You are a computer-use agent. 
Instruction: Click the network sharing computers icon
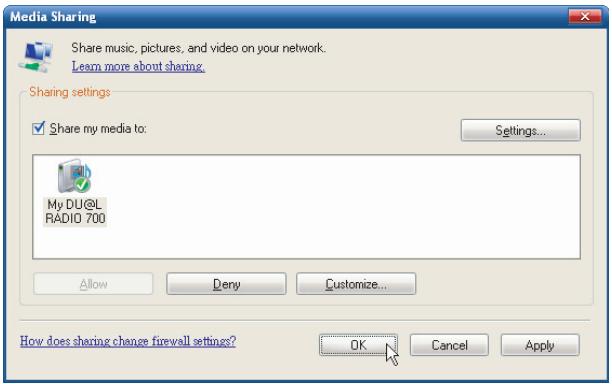[x=36, y=57]
